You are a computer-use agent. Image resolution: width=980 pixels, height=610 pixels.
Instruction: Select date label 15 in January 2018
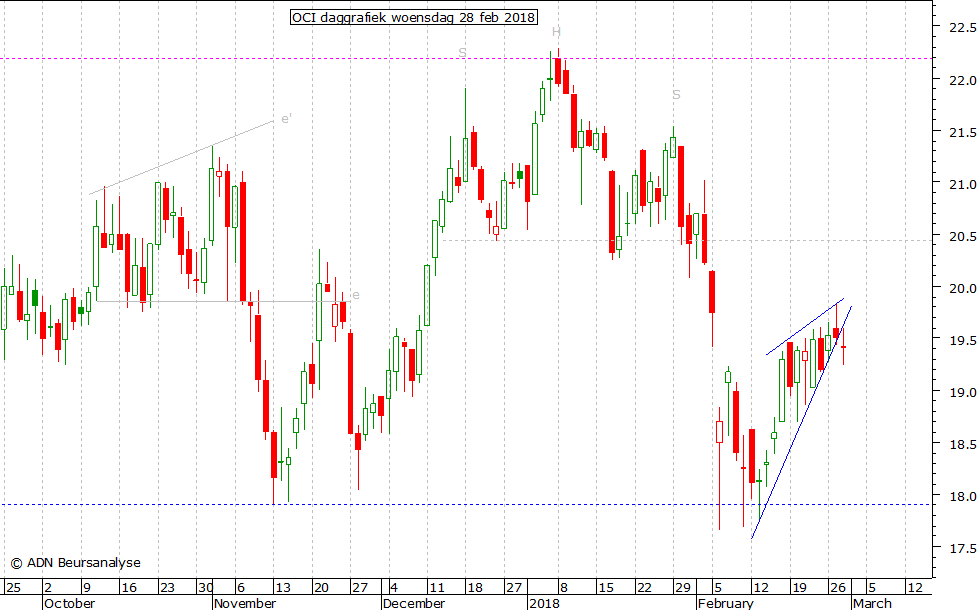(x=606, y=588)
